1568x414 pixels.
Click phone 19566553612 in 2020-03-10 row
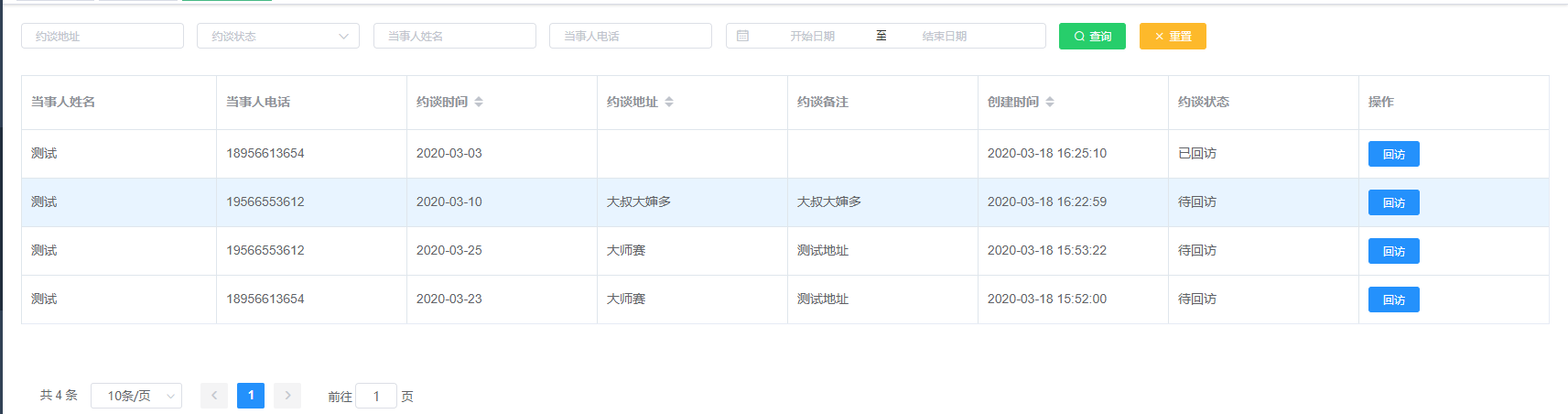coord(265,202)
